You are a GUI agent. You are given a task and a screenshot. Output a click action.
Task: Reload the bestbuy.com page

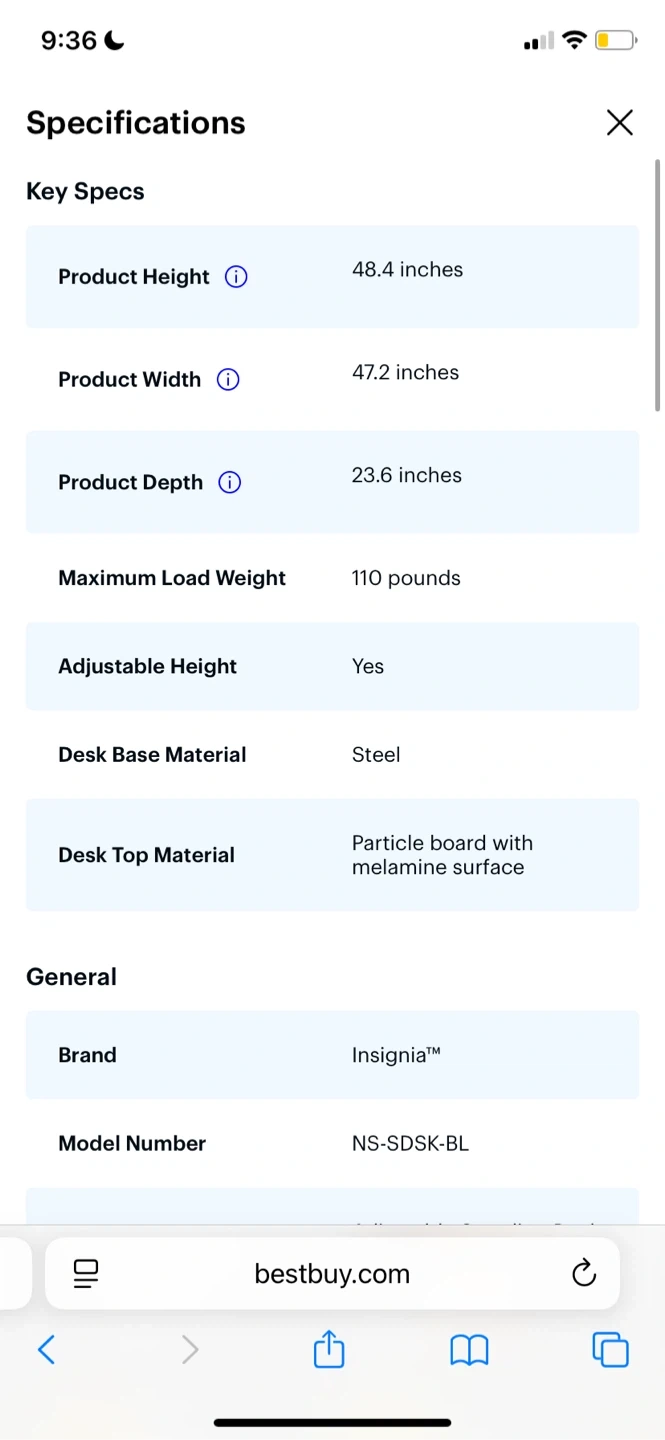583,1273
